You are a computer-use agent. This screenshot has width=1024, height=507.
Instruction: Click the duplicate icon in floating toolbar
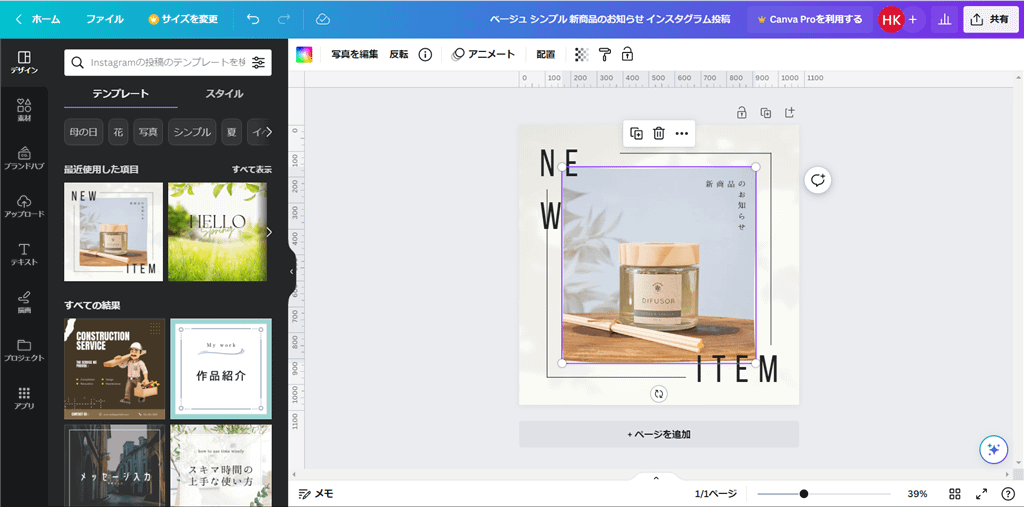[636, 133]
